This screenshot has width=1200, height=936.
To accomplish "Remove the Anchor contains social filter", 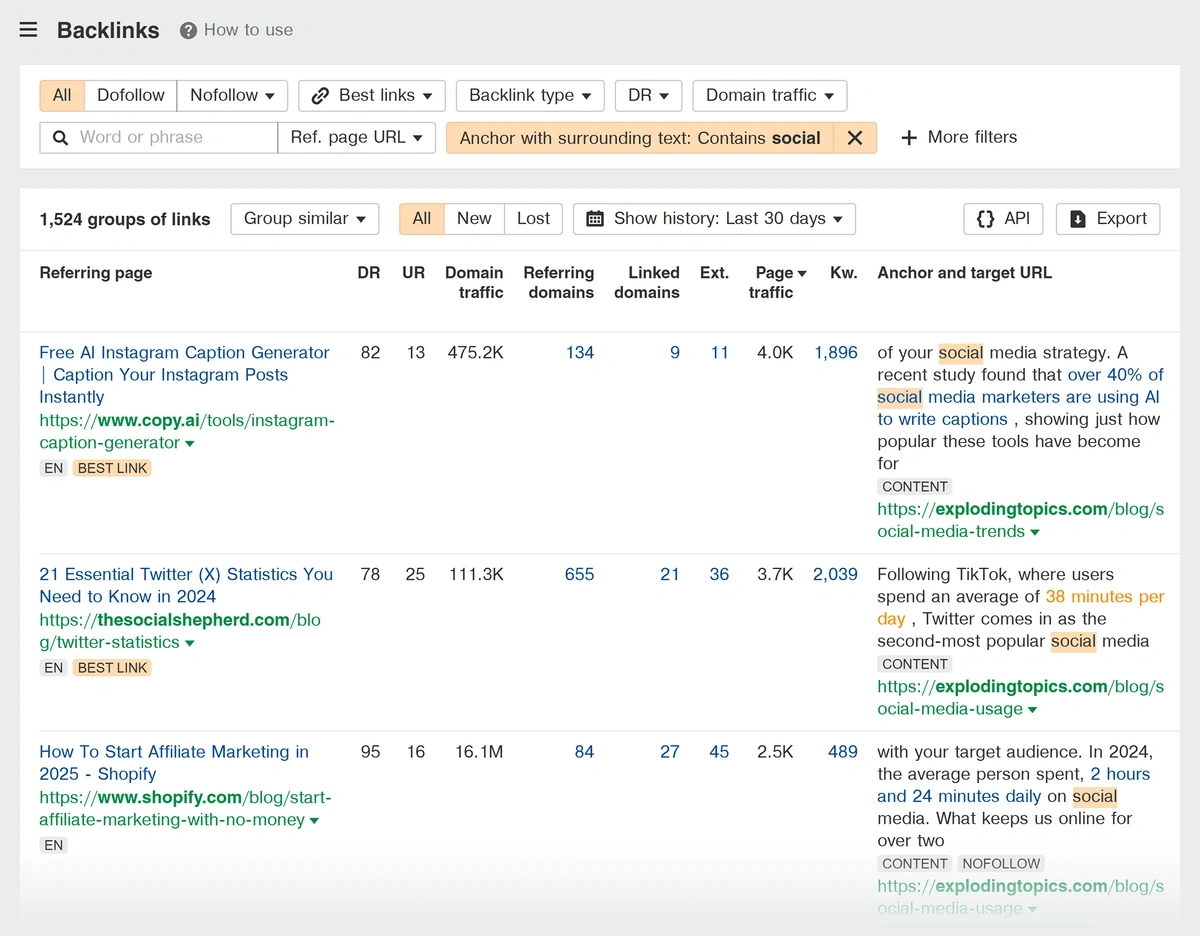I will [855, 138].
